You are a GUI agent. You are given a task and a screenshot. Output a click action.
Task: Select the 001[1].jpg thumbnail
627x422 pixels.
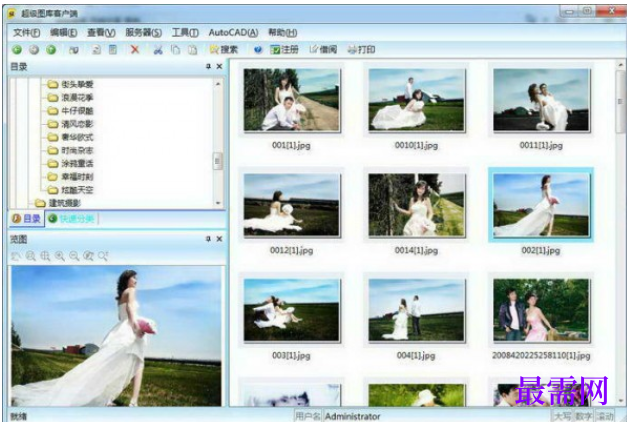coord(292,100)
